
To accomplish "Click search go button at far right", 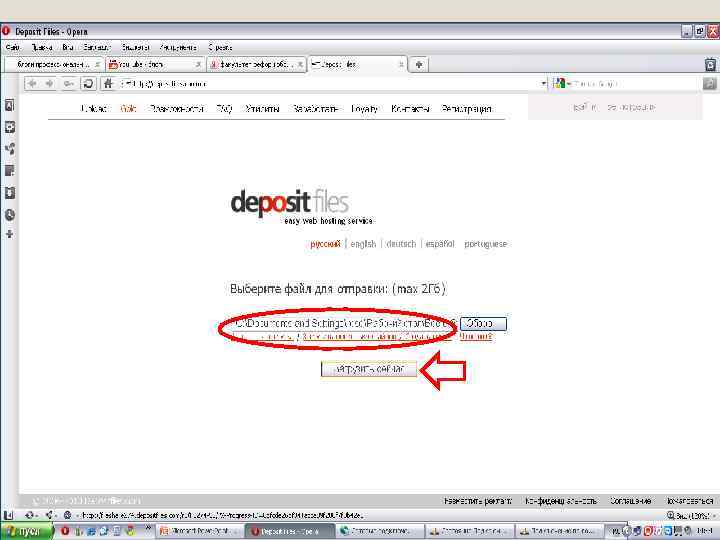I will (x=709, y=84).
